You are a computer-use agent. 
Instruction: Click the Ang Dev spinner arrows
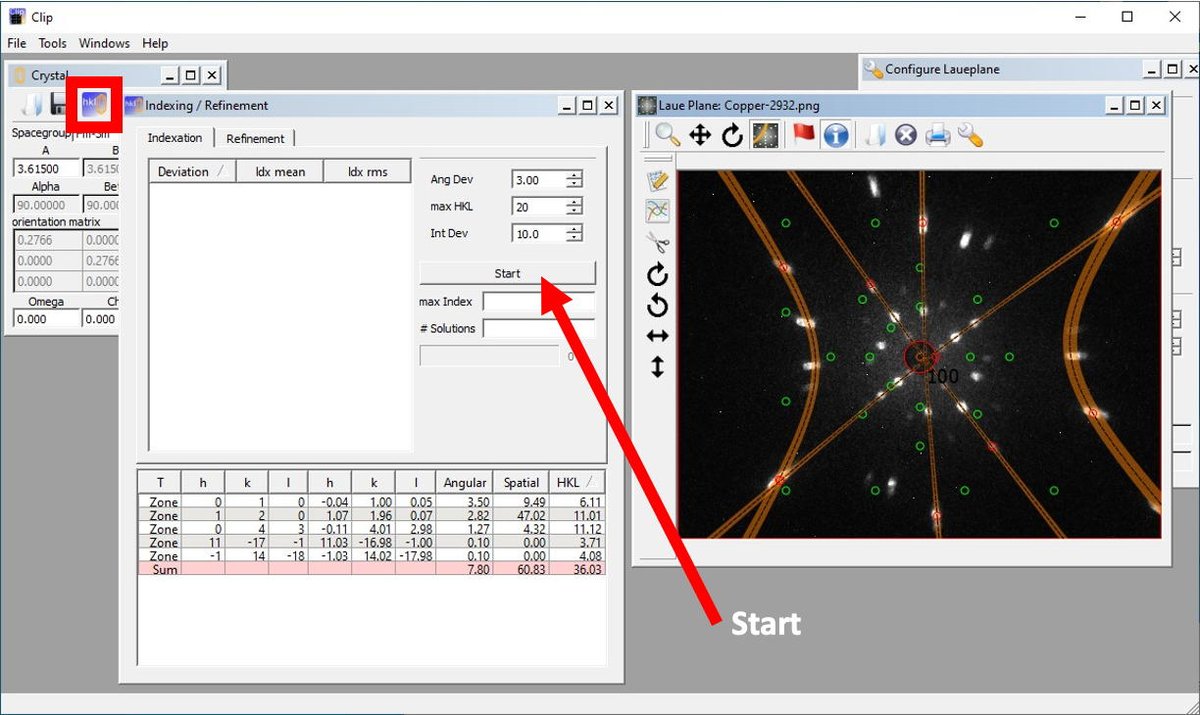coord(574,180)
